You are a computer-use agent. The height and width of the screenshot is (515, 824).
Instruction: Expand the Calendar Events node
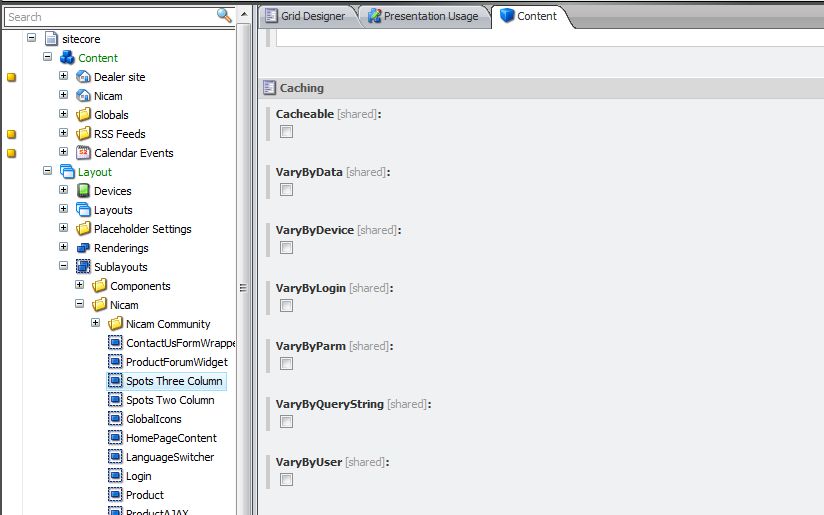click(64, 151)
